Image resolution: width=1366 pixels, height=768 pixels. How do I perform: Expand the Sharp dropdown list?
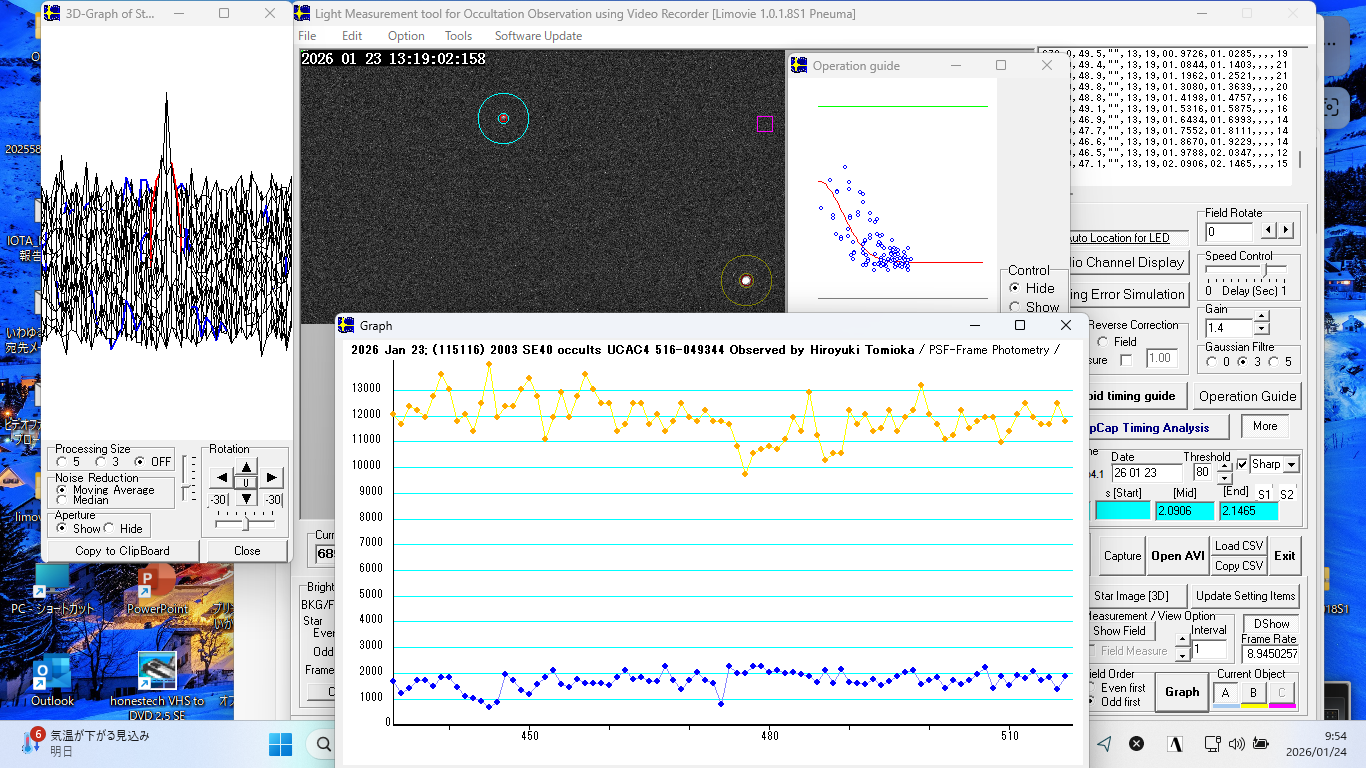pos(1291,465)
